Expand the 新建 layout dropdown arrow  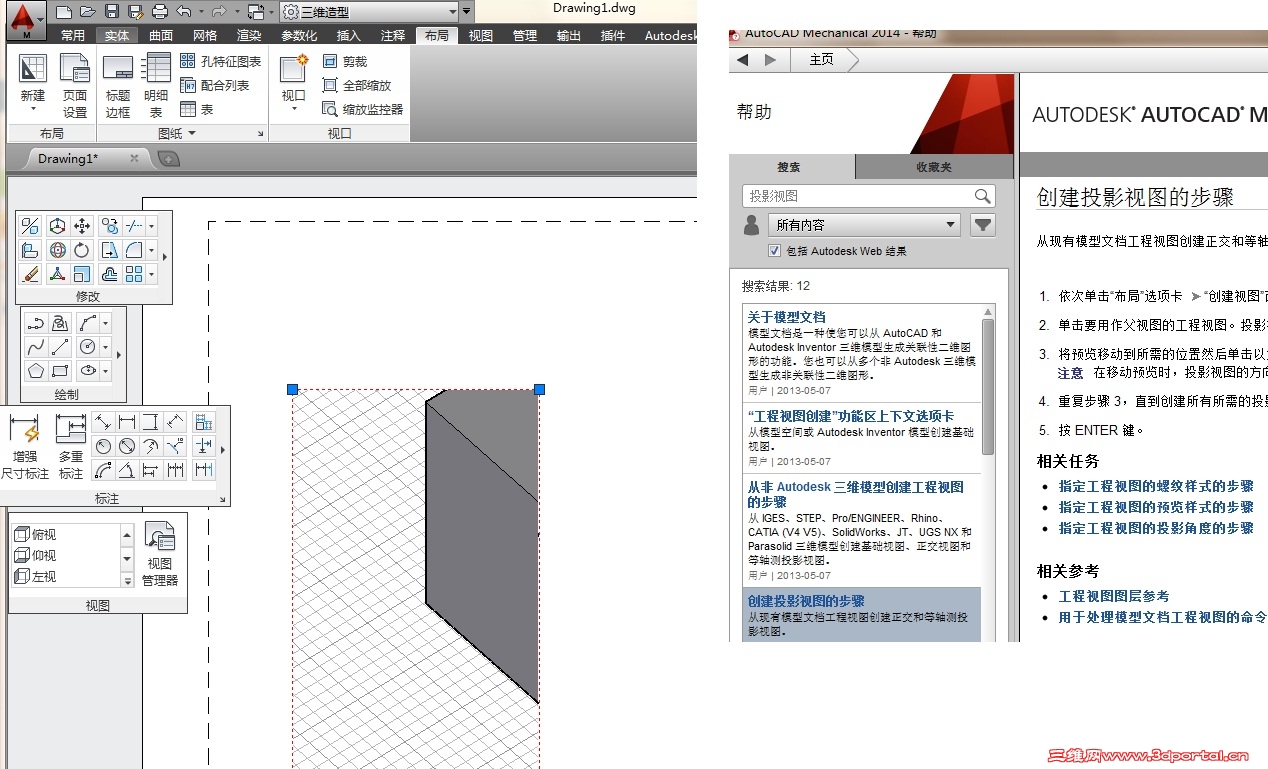33,110
